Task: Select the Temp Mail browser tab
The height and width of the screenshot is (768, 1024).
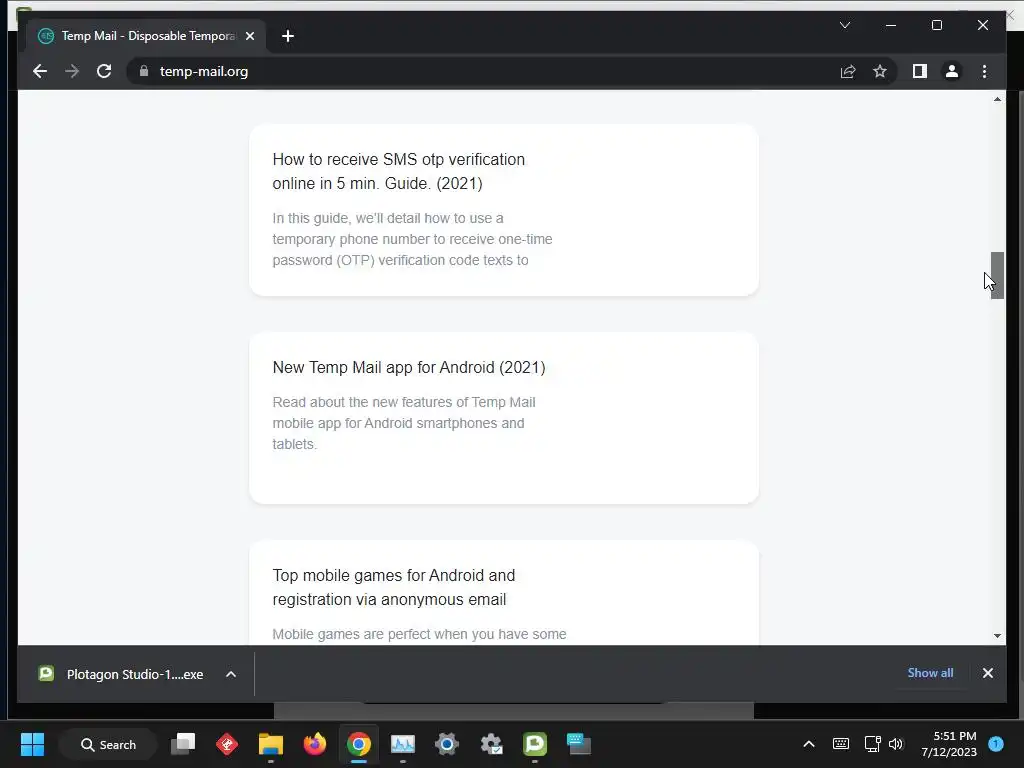Action: pos(146,36)
